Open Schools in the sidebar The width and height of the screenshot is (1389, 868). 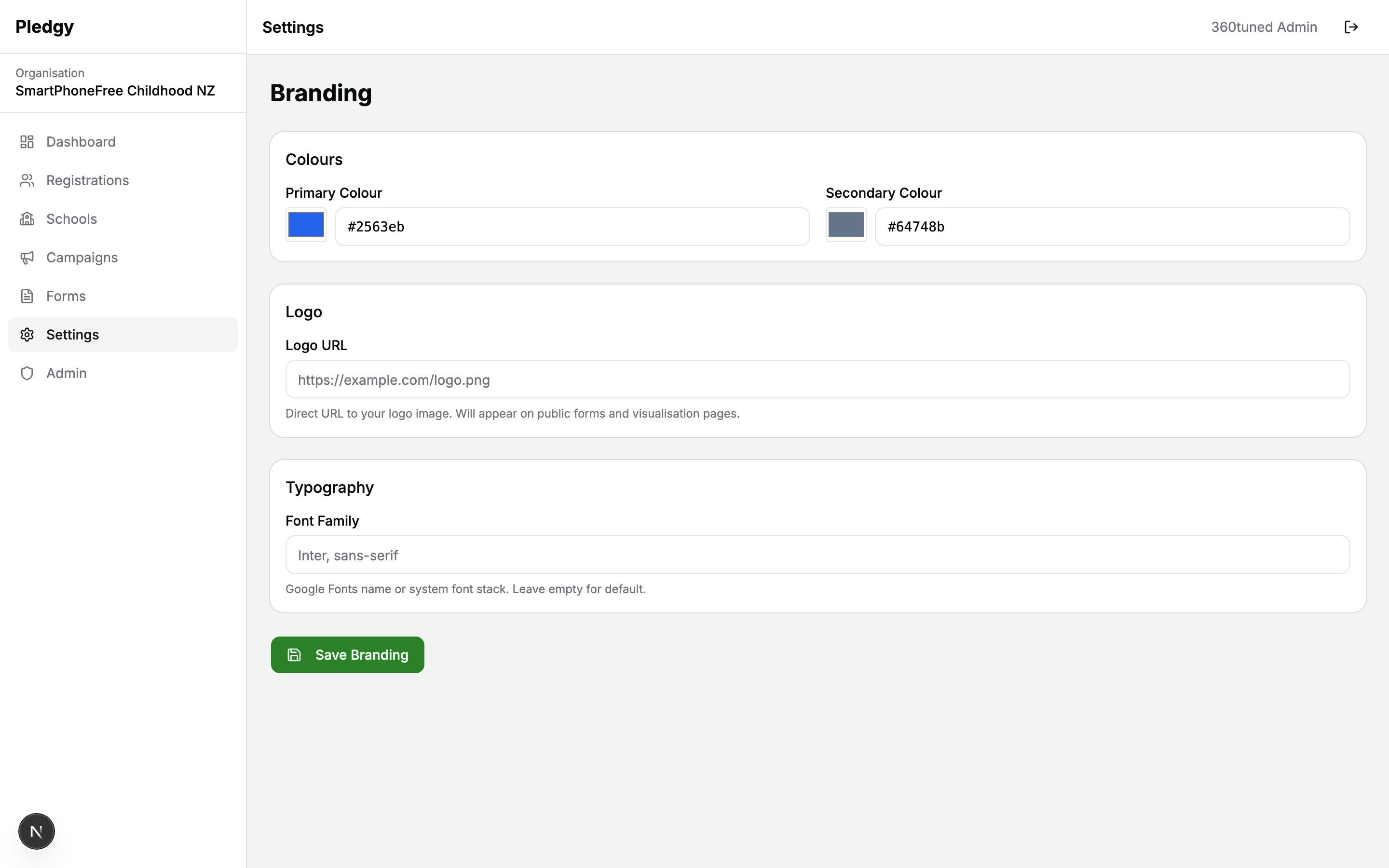click(123, 219)
